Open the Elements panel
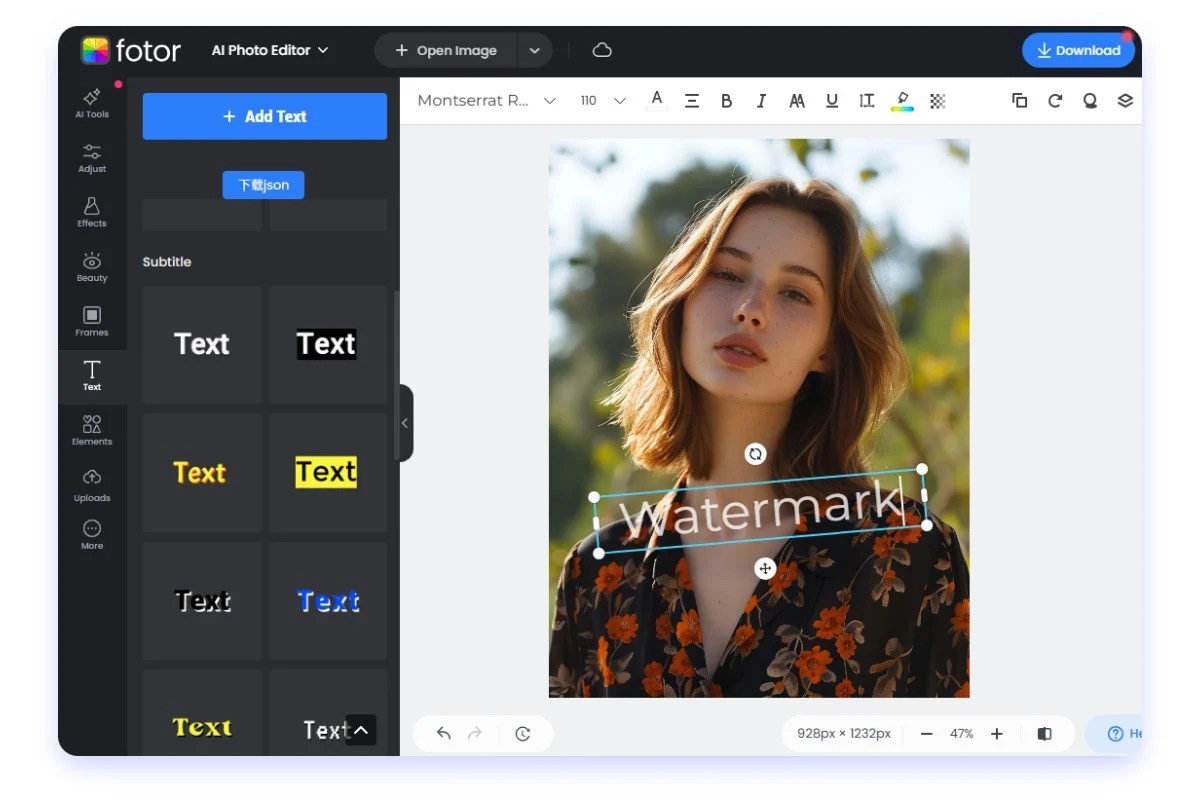Image resolution: width=1200 pixels, height=800 pixels. [x=91, y=430]
